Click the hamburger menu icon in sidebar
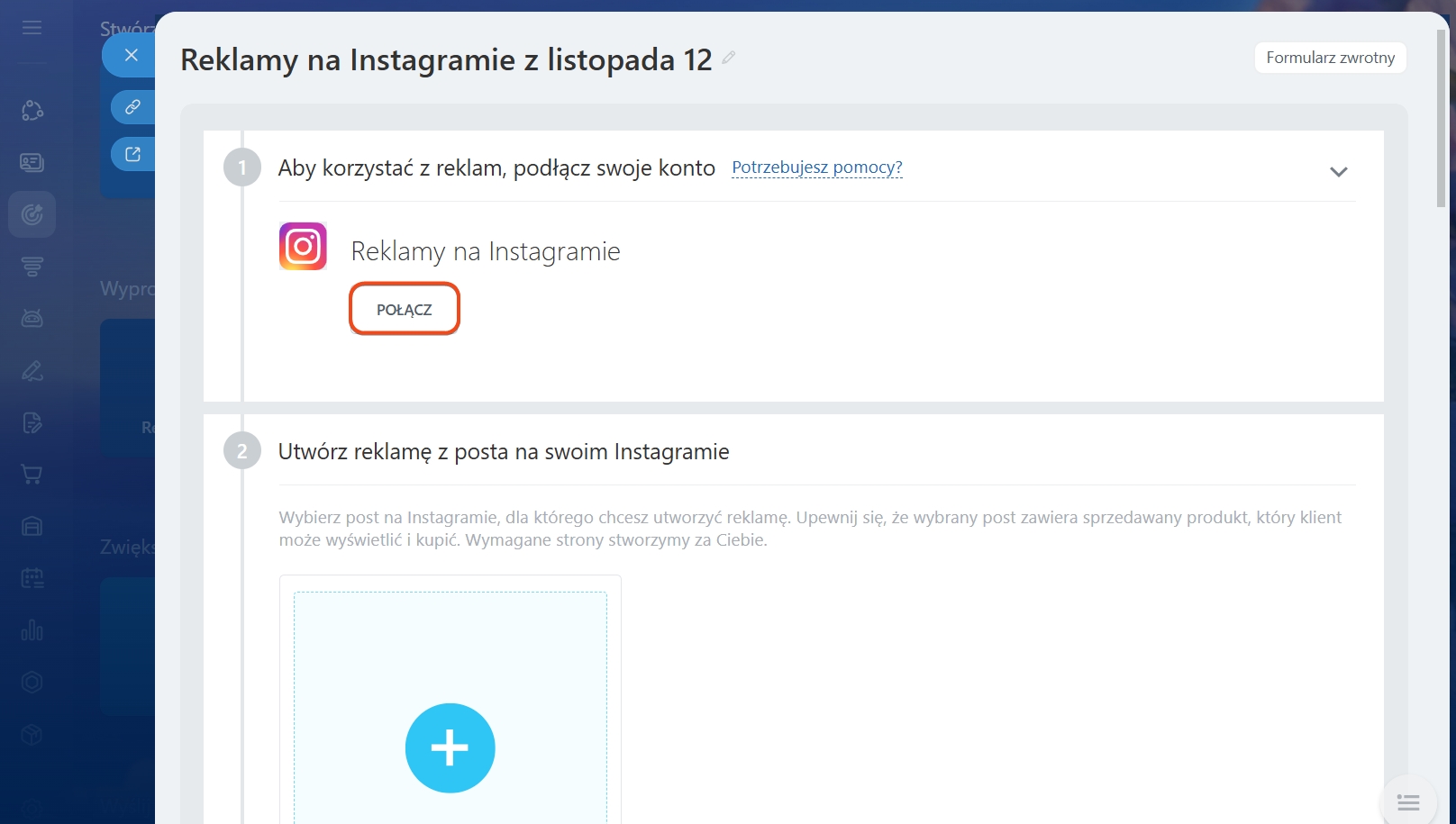The height and width of the screenshot is (824, 1456). pyautogui.click(x=32, y=28)
